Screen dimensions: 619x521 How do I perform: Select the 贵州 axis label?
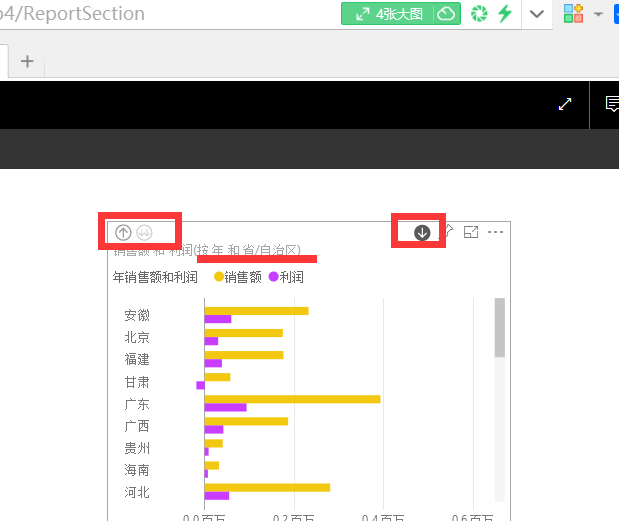137,448
